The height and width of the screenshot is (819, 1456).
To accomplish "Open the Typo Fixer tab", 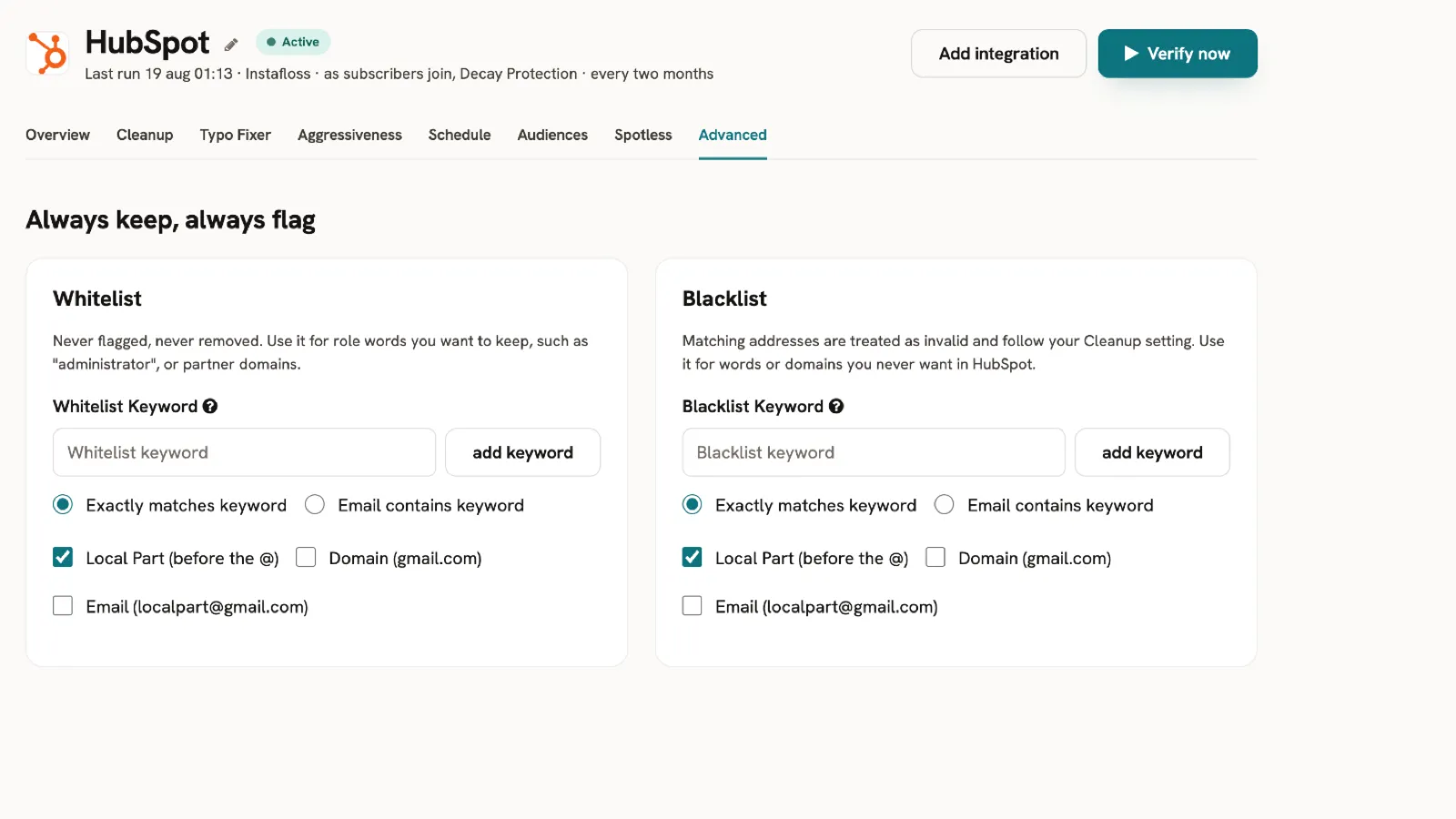I will point(236,135).
